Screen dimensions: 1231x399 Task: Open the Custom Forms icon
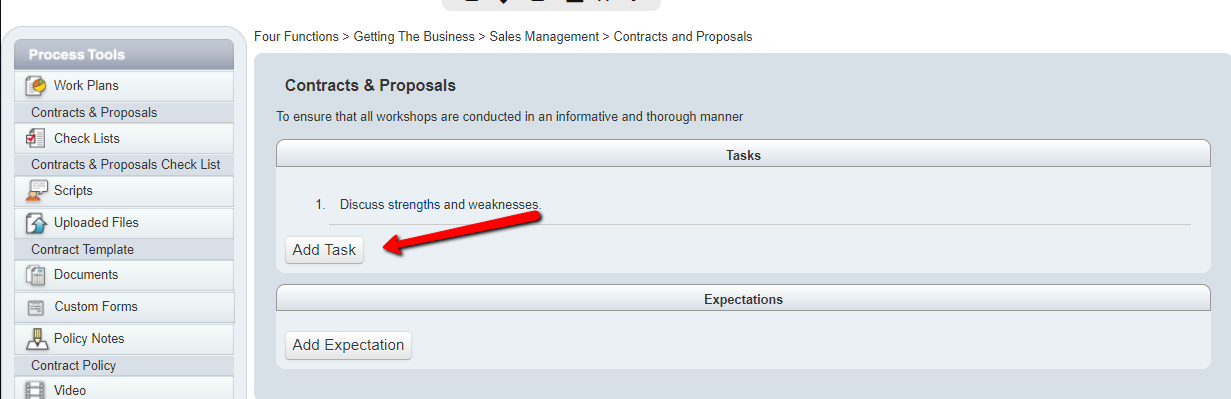(x=36, y=307)
